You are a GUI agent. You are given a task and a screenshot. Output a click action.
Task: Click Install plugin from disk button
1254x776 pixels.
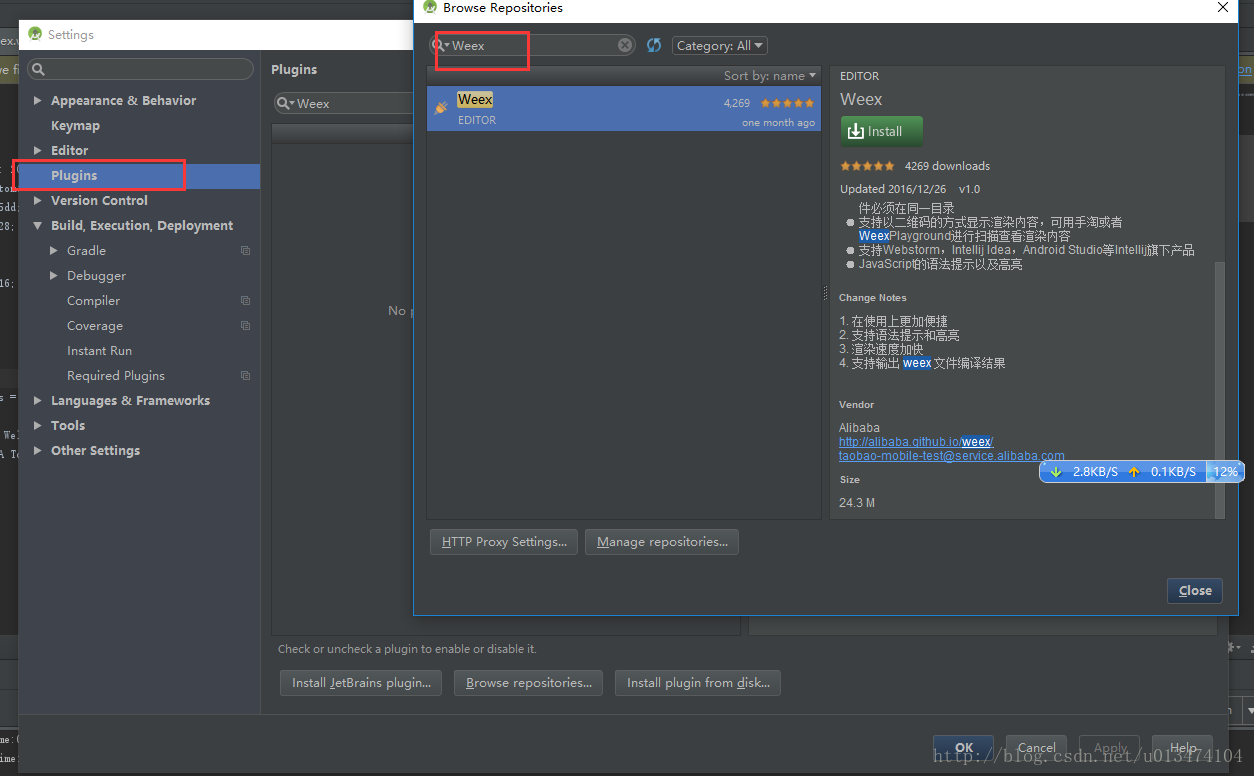pos(698,683)
